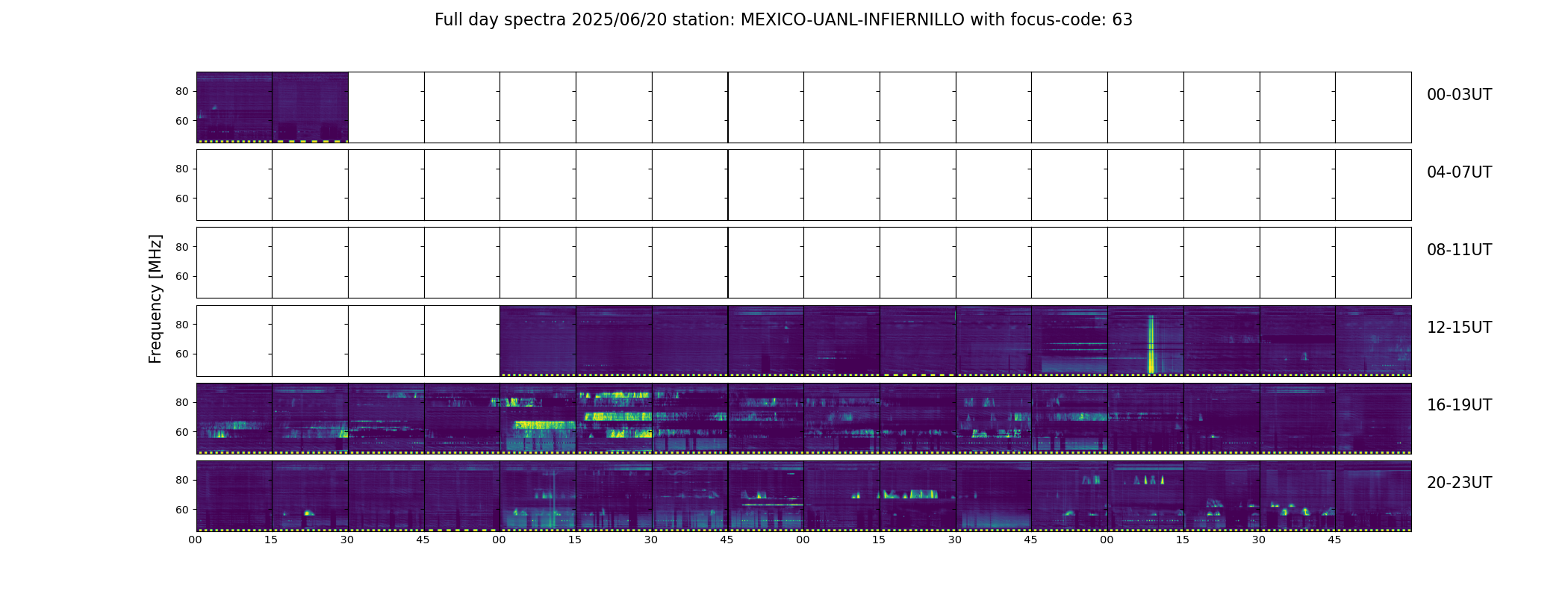Image resolution: width=1568 pixels, height=597 pixels.
Task: Click the yellow horizontal line in 20-23UT row
Action: (773, 505)
